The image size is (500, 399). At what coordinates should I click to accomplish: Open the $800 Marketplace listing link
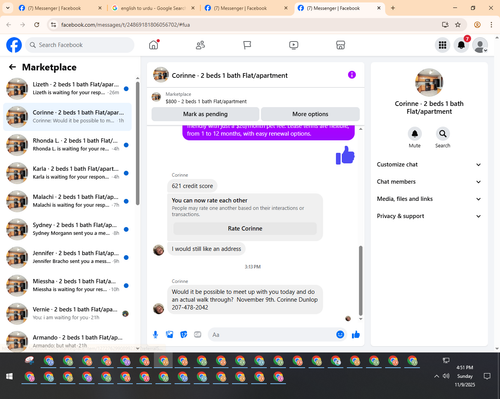[206, 101]
